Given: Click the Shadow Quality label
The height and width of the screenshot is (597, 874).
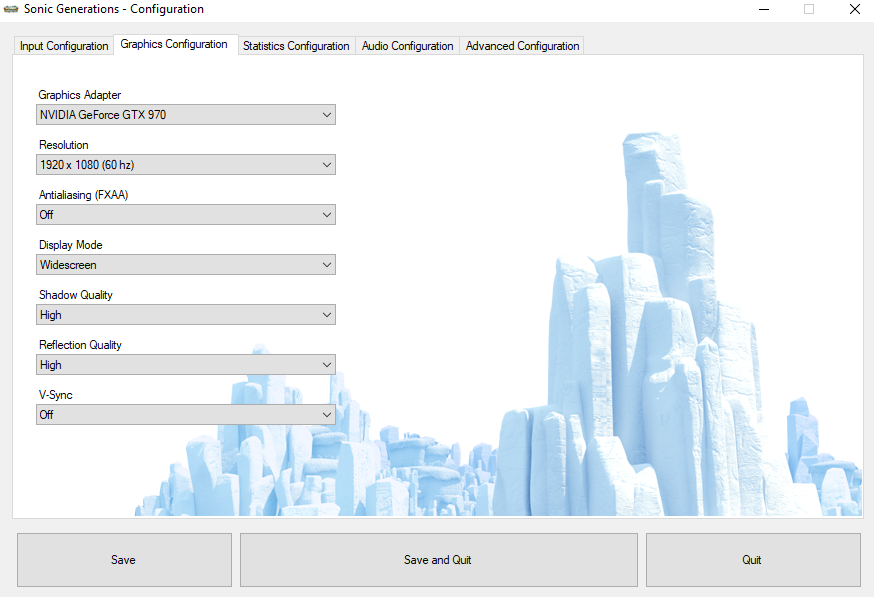Looking at the screenshot, I should click(x=76, y=295).
